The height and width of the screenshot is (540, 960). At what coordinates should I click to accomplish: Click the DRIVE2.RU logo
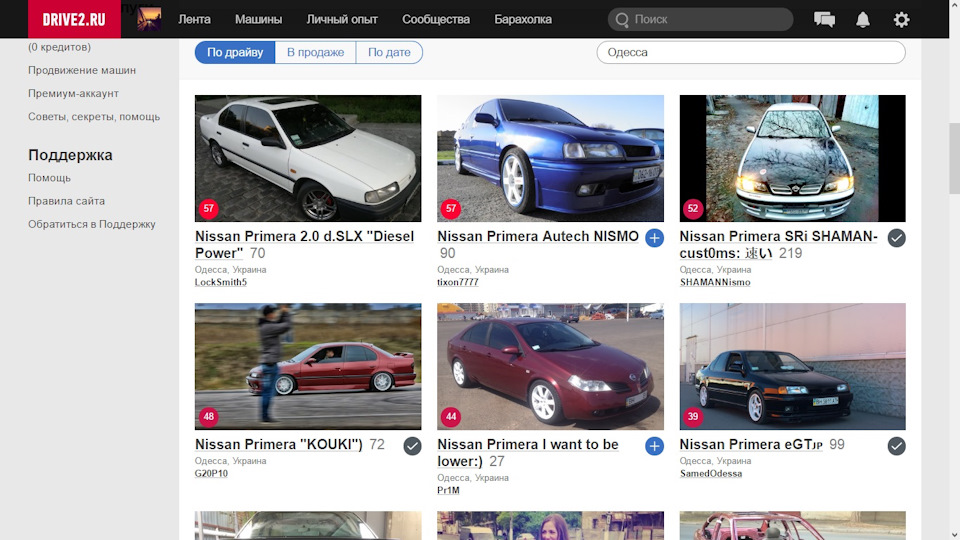click(x=74, y=19)
